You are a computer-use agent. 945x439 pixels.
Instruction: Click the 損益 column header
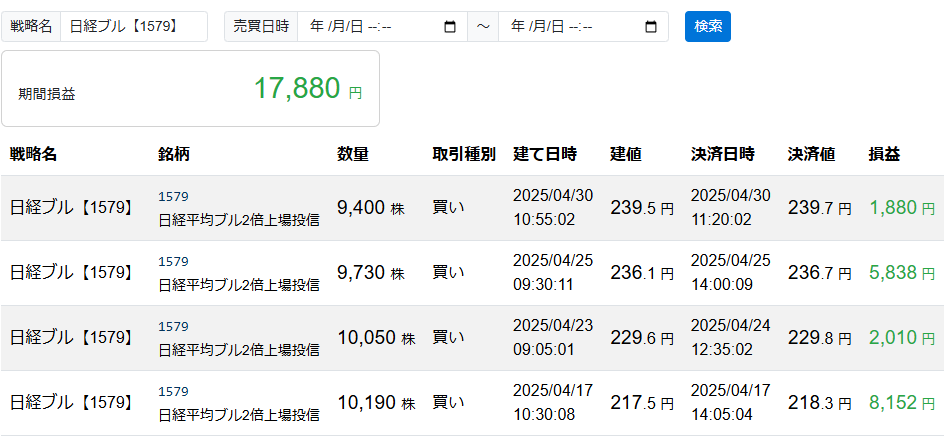tap(884, 154)
